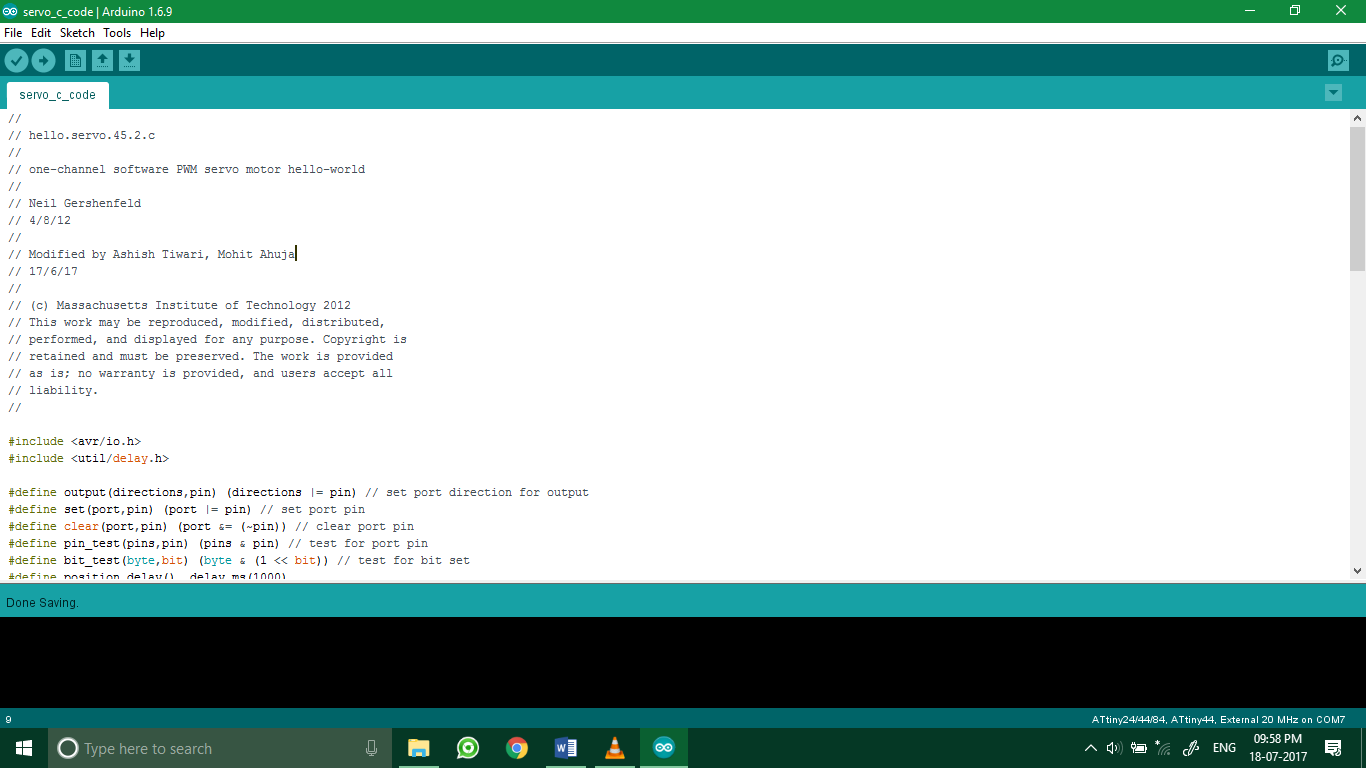Open the File menu
Image resolution: width=1366 pixels, height=768 pixels.
click(x=13, y=33)
